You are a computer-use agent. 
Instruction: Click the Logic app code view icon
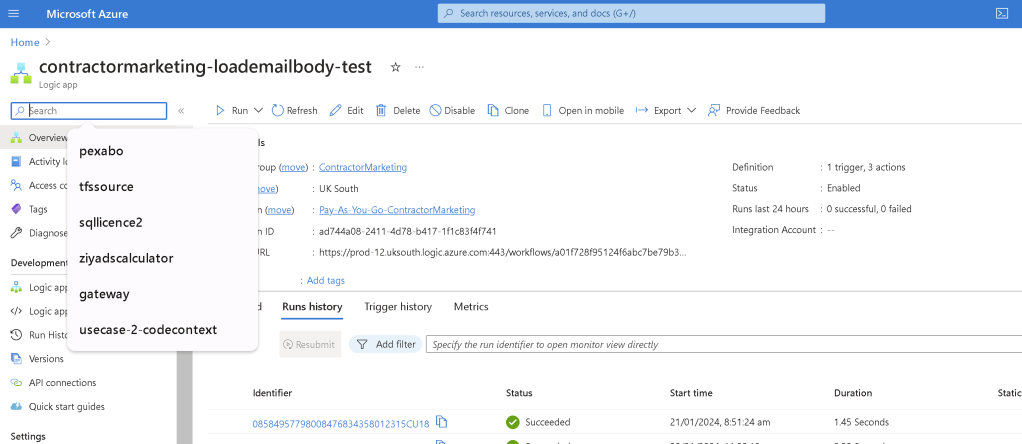coord(16,311)
